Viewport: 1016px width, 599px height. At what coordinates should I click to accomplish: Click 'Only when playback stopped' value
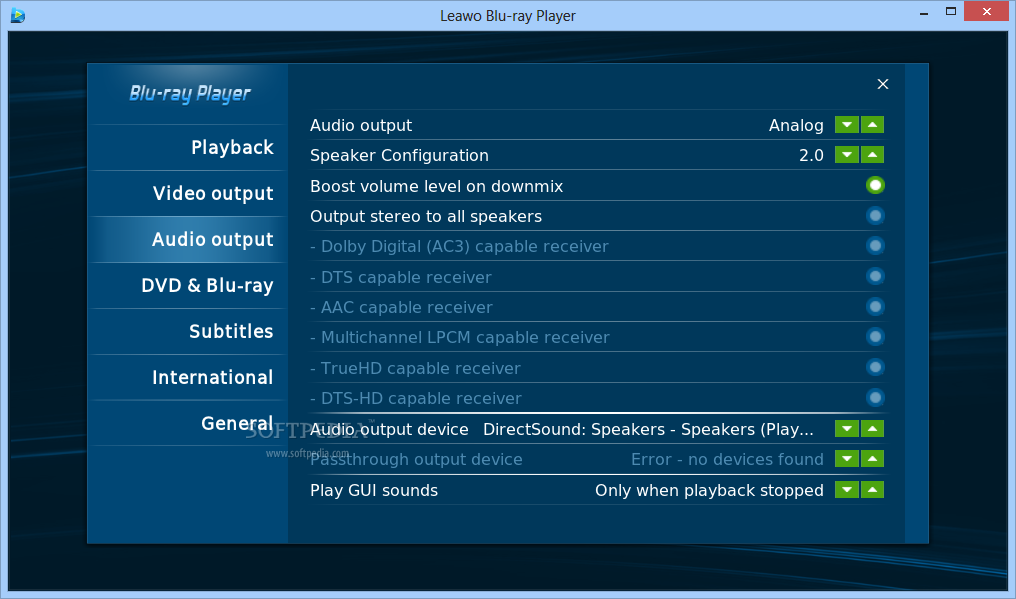709,491
